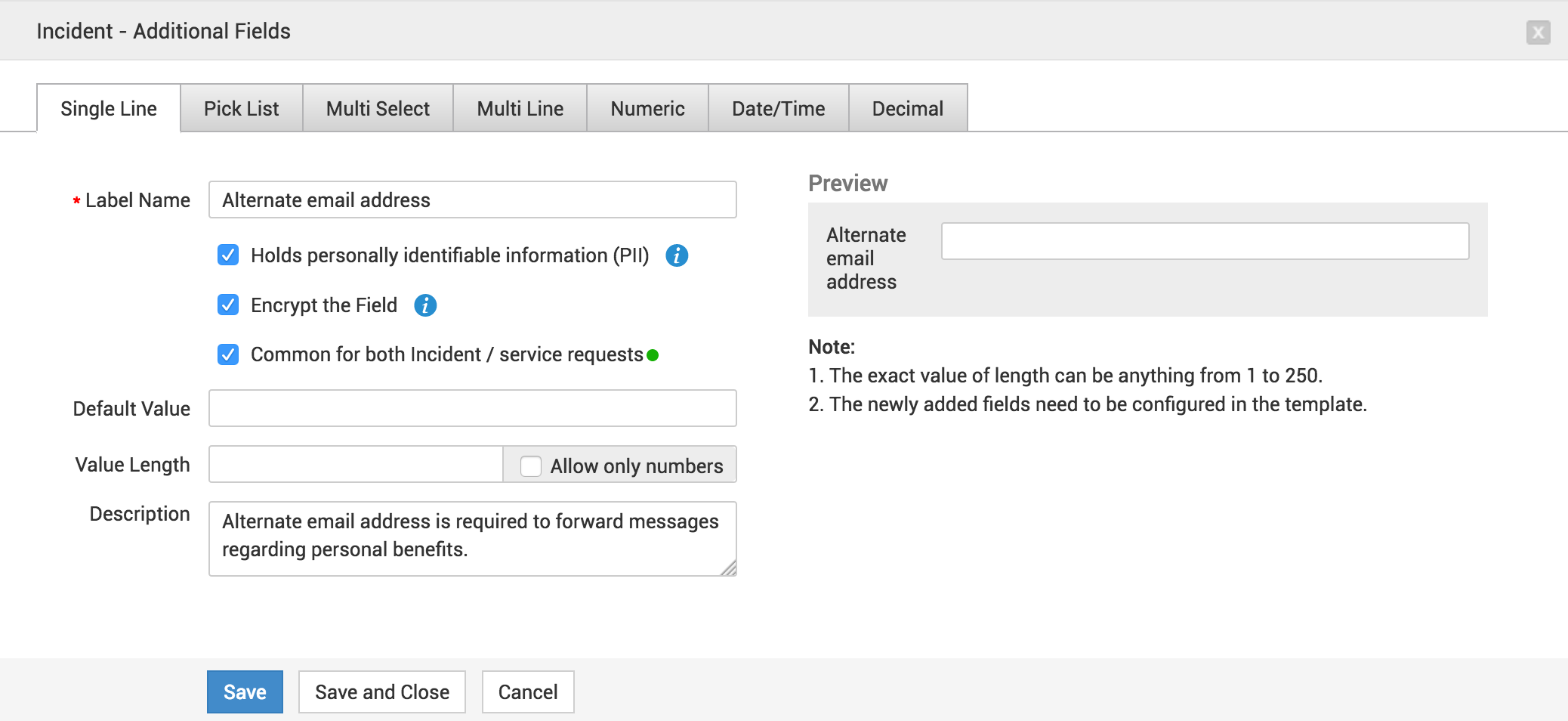Open the Date/Time tab
The height and width of the screenshot is (721, 1568).
click(778, 109)
